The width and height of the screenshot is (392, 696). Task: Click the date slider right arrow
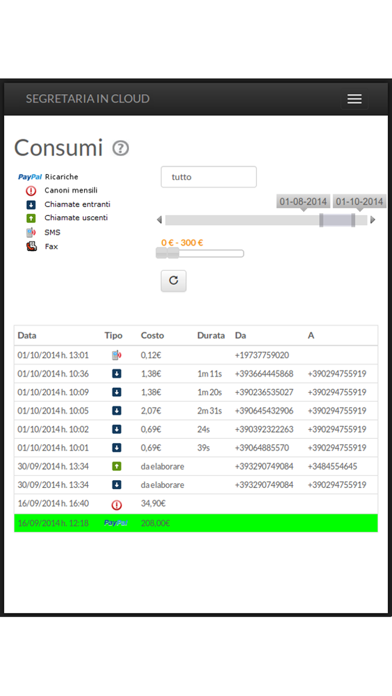point(372,220)
